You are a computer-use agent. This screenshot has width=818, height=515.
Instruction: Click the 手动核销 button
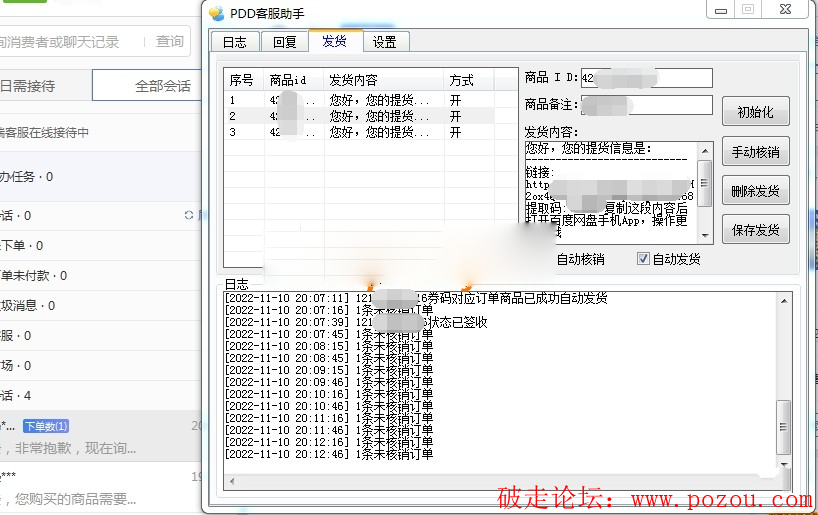(755, 151)
